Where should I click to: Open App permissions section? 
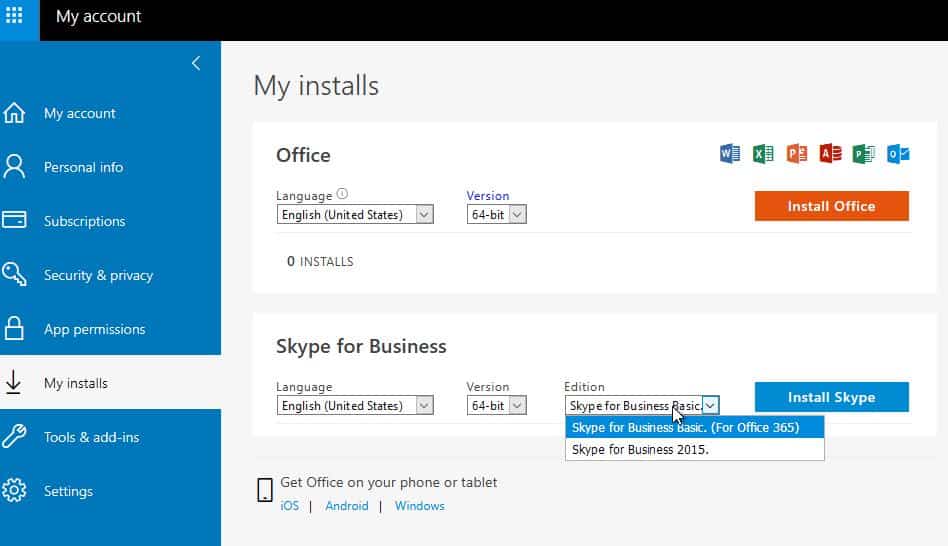[x=94, y=329]
